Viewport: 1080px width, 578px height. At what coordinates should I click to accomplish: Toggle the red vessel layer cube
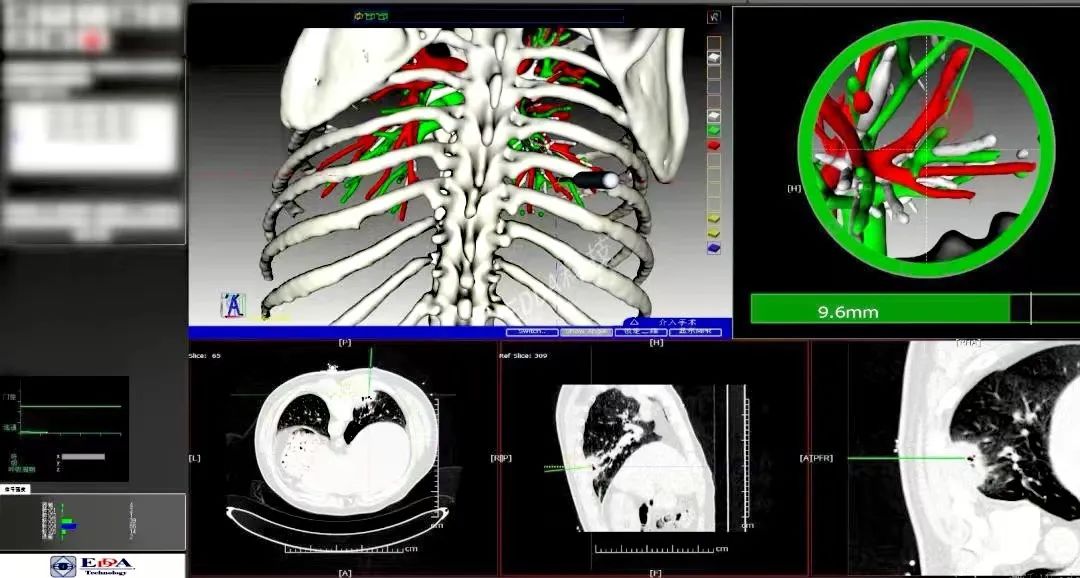point(714,145)
